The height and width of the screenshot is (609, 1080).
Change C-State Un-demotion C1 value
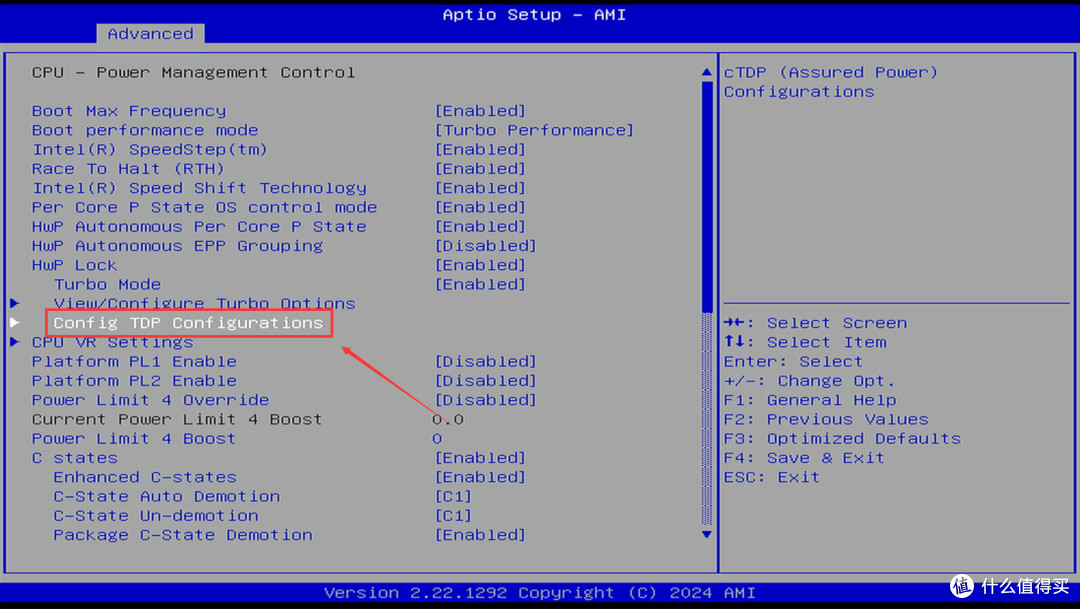(x=453, y=516)
